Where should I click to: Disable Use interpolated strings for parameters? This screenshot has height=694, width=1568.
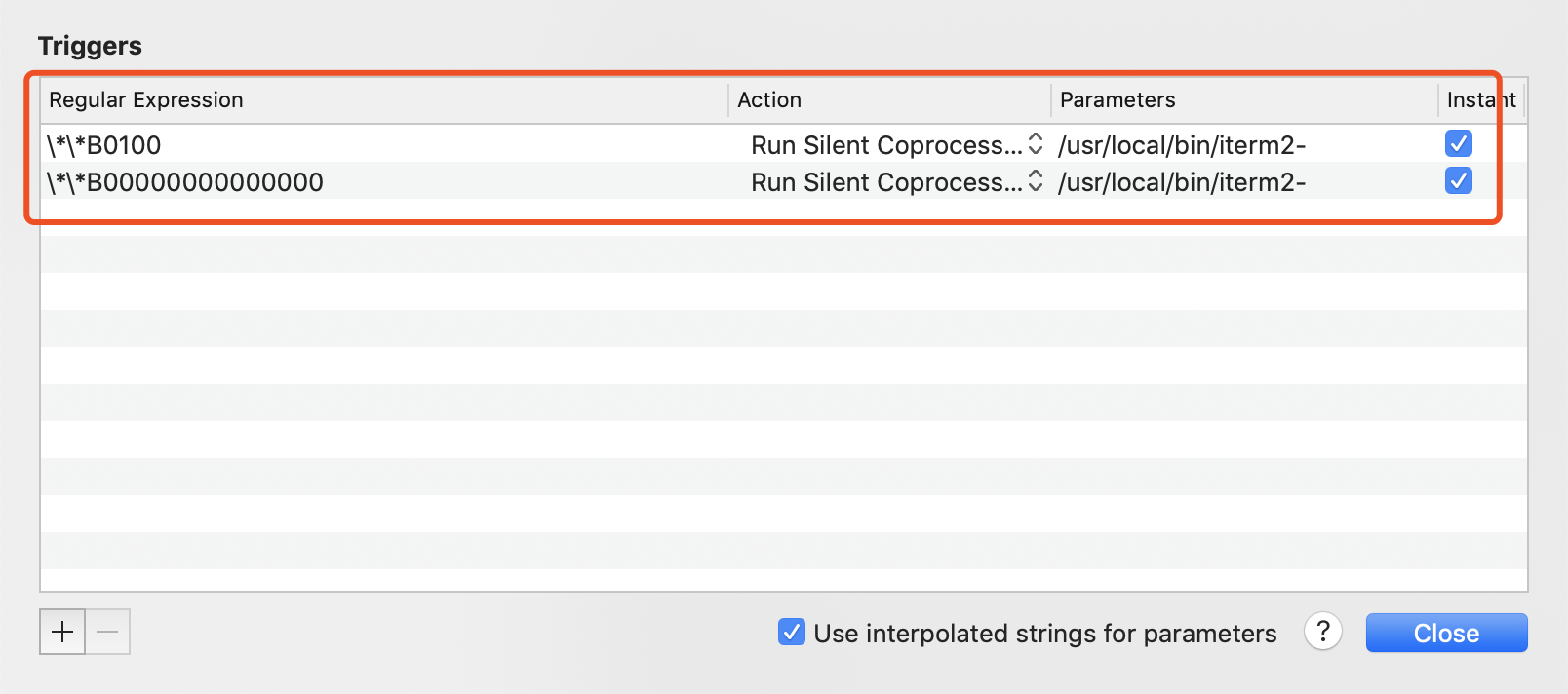pos(792,633)
